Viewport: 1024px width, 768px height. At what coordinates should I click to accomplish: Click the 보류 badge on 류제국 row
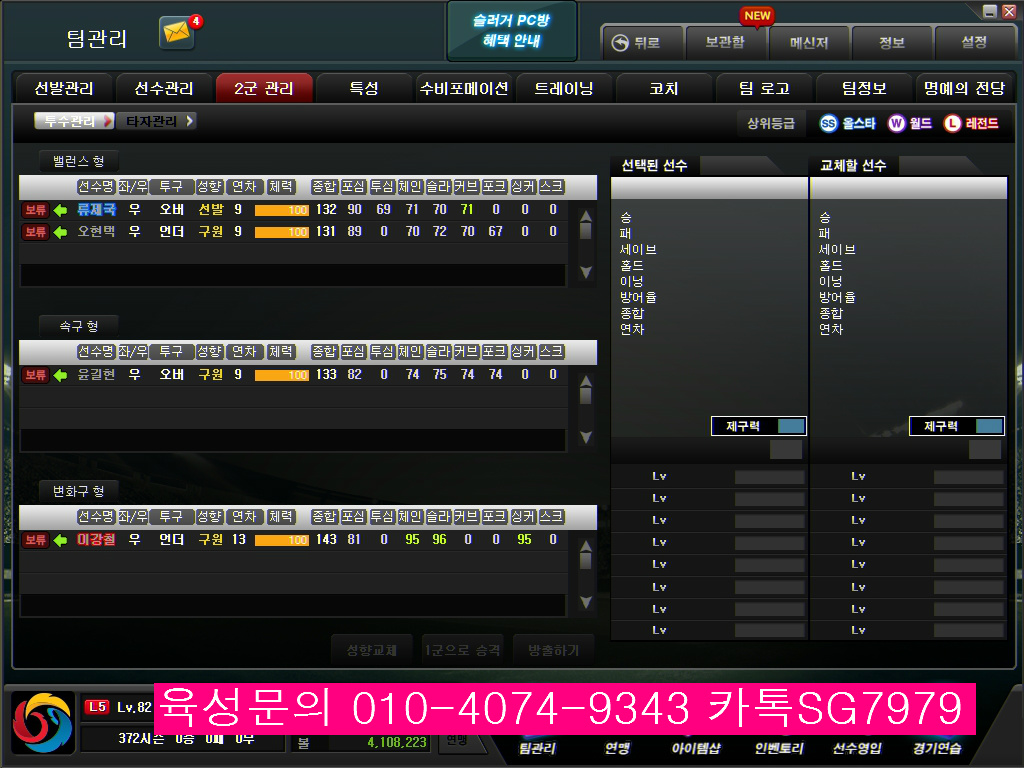pyautogui.click(x=35, y=210)
